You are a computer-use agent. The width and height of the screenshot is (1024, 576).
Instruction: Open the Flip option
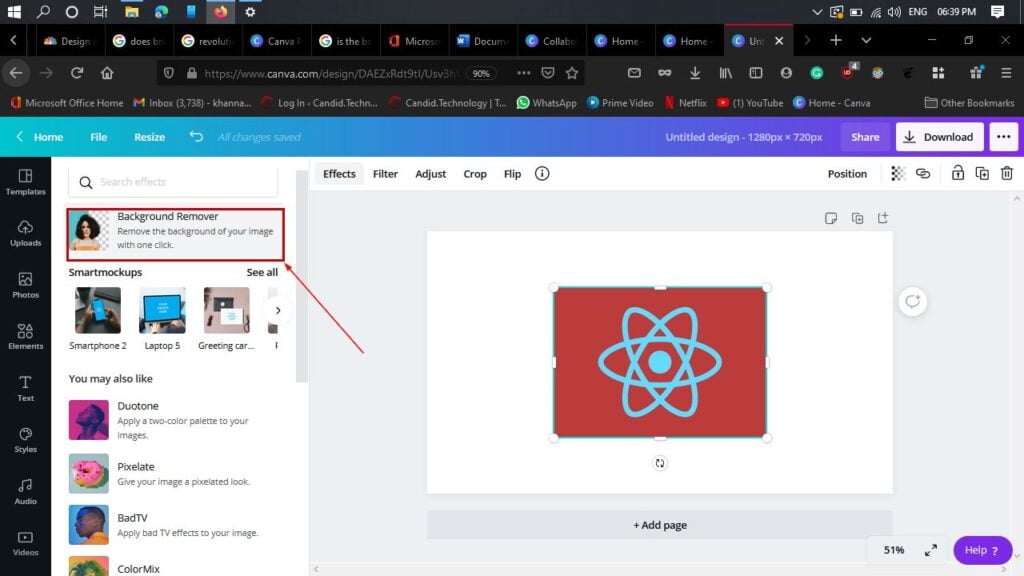(512, 174)
